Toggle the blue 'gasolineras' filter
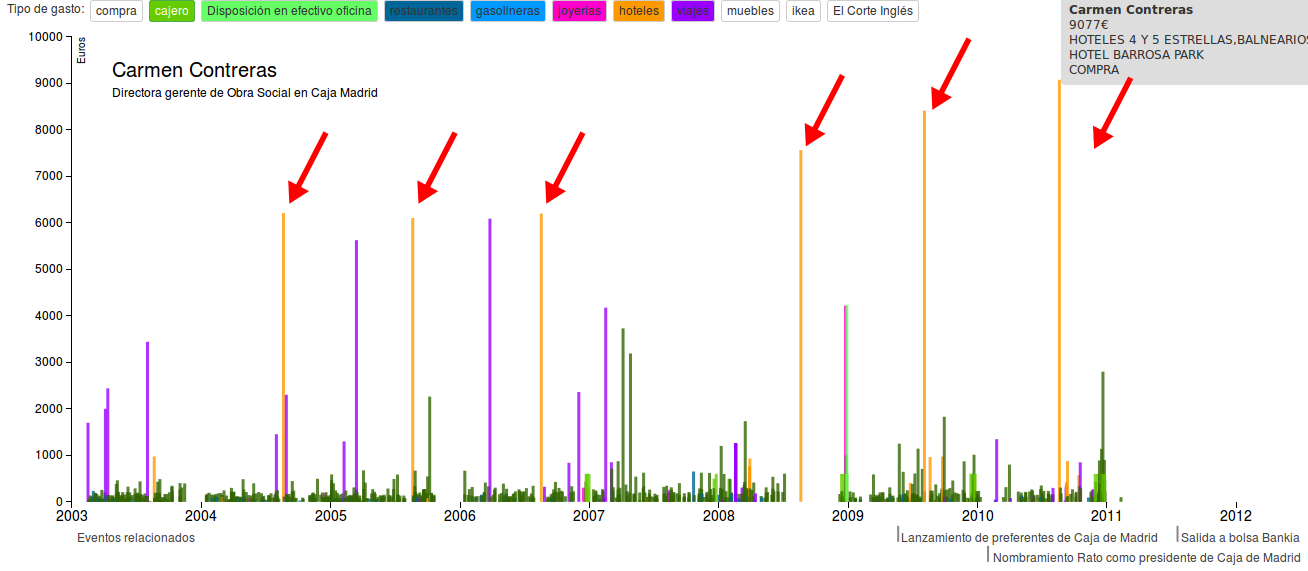The image size is (1308, 571). [x=507, y=11]
